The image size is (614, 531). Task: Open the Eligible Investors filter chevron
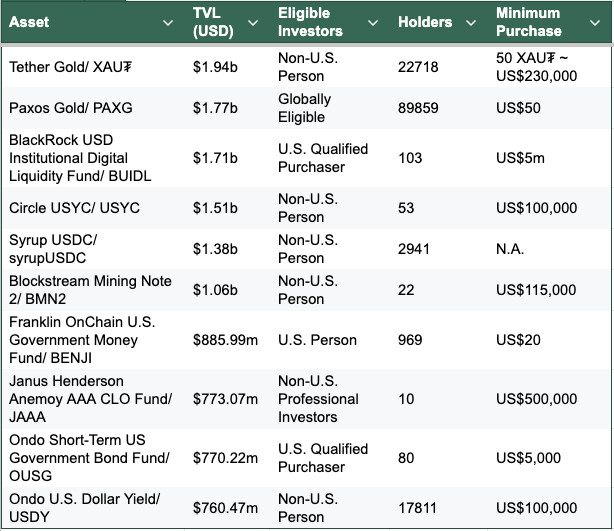point(373,22)
